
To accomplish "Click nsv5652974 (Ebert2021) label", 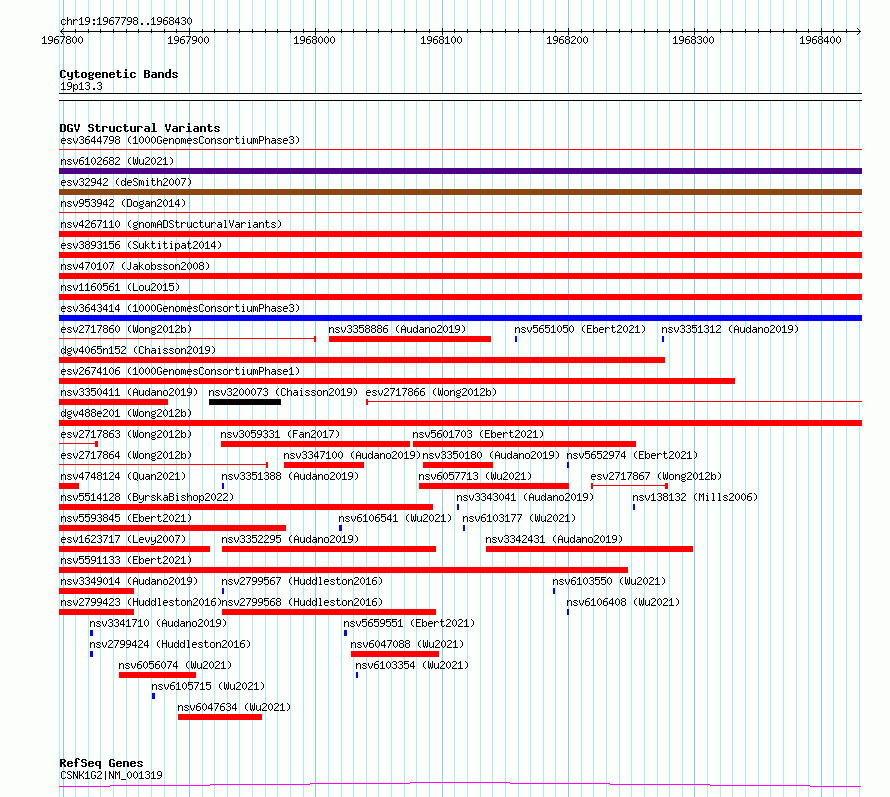I will [x=632, y=455].
